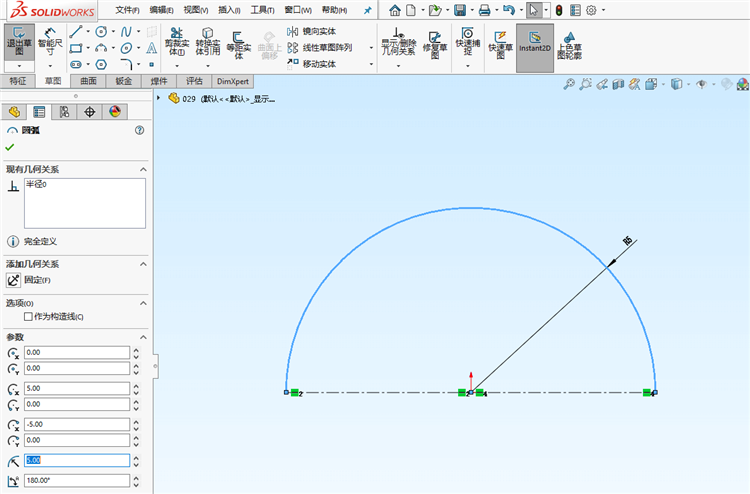Pick the Polygon sketch tool

pyautogui.click(x=101, y=64)
